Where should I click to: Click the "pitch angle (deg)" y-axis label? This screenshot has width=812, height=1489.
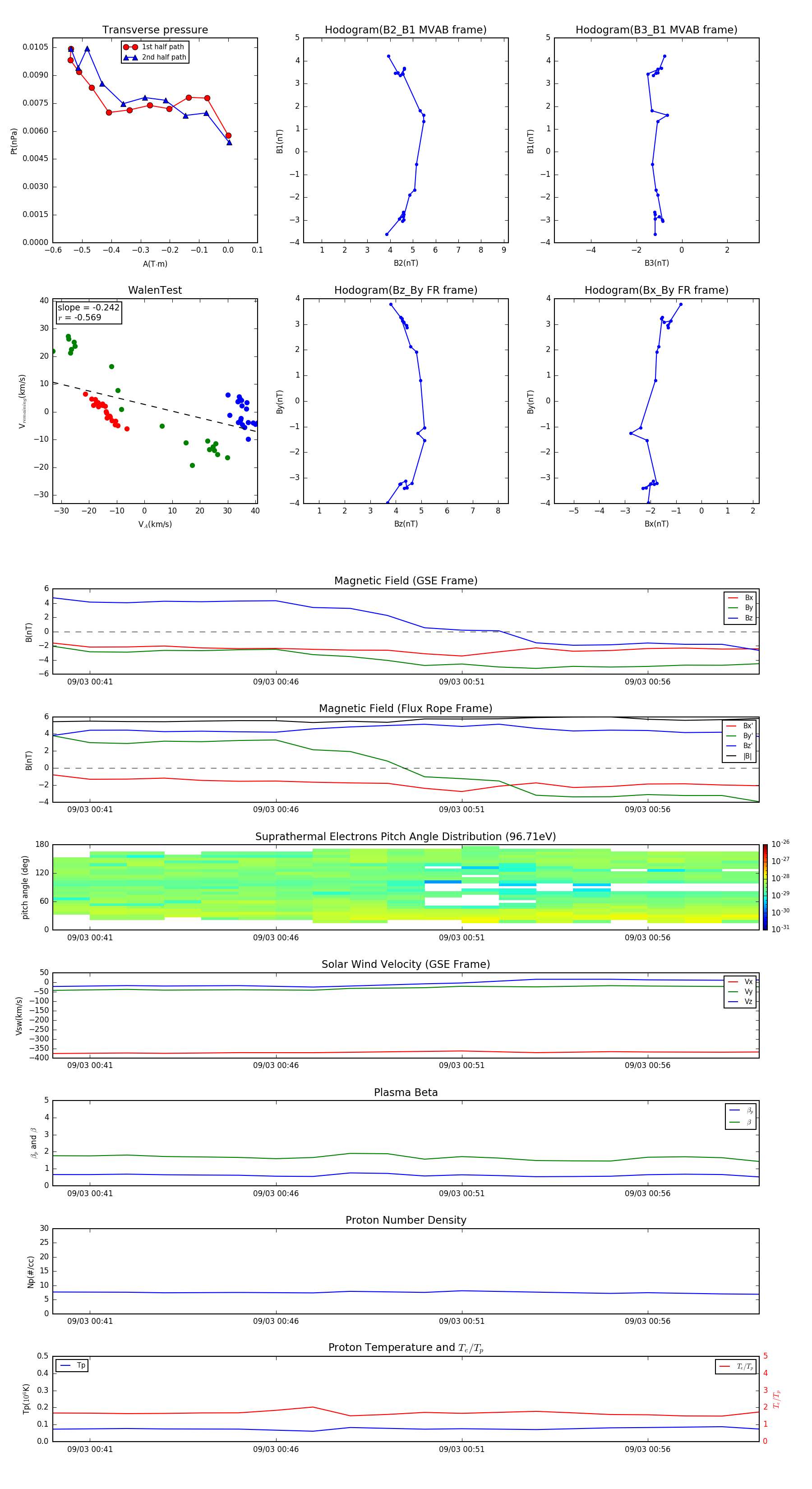click(25, 887)
